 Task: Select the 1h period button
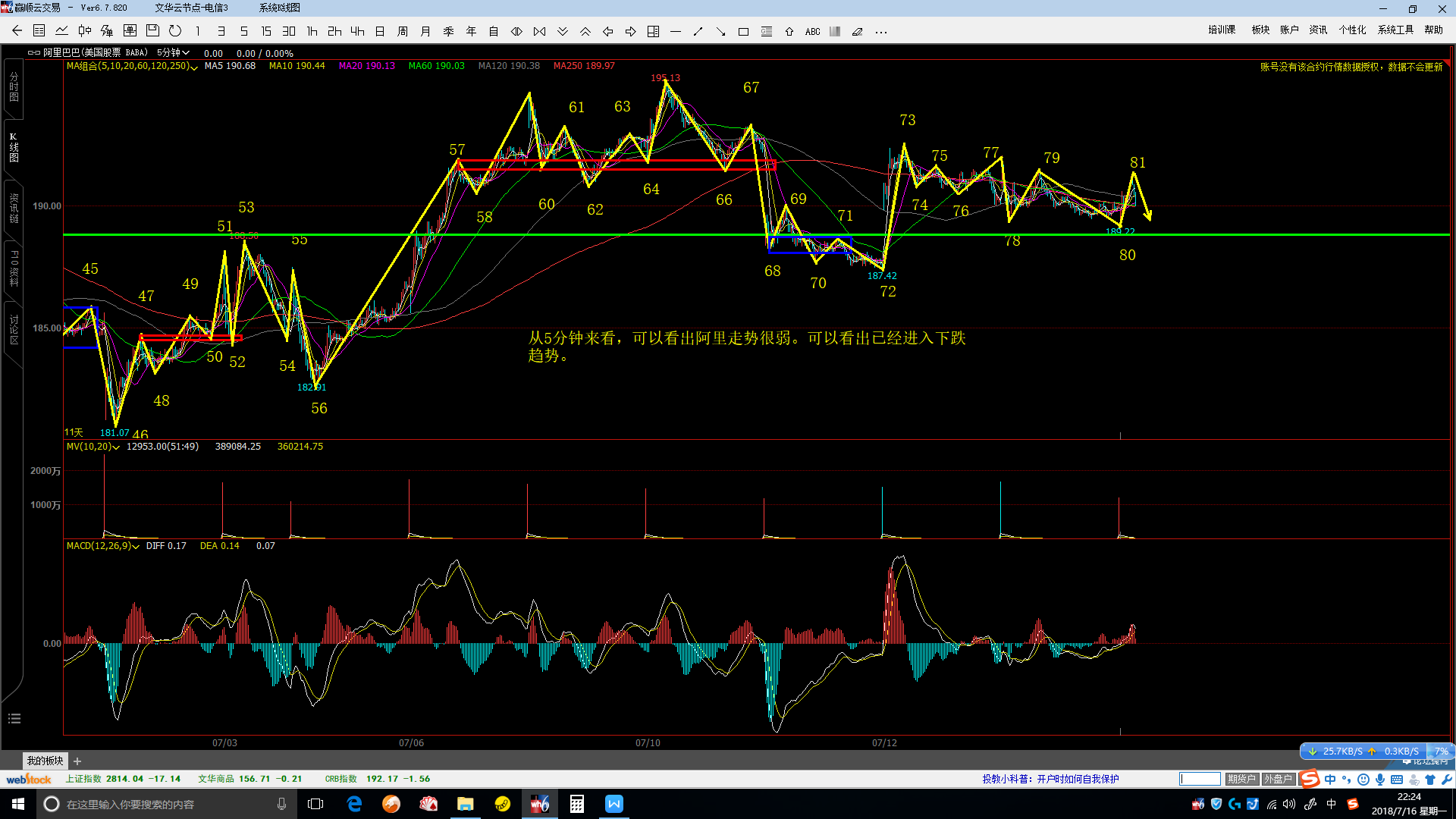coord(312,31)
